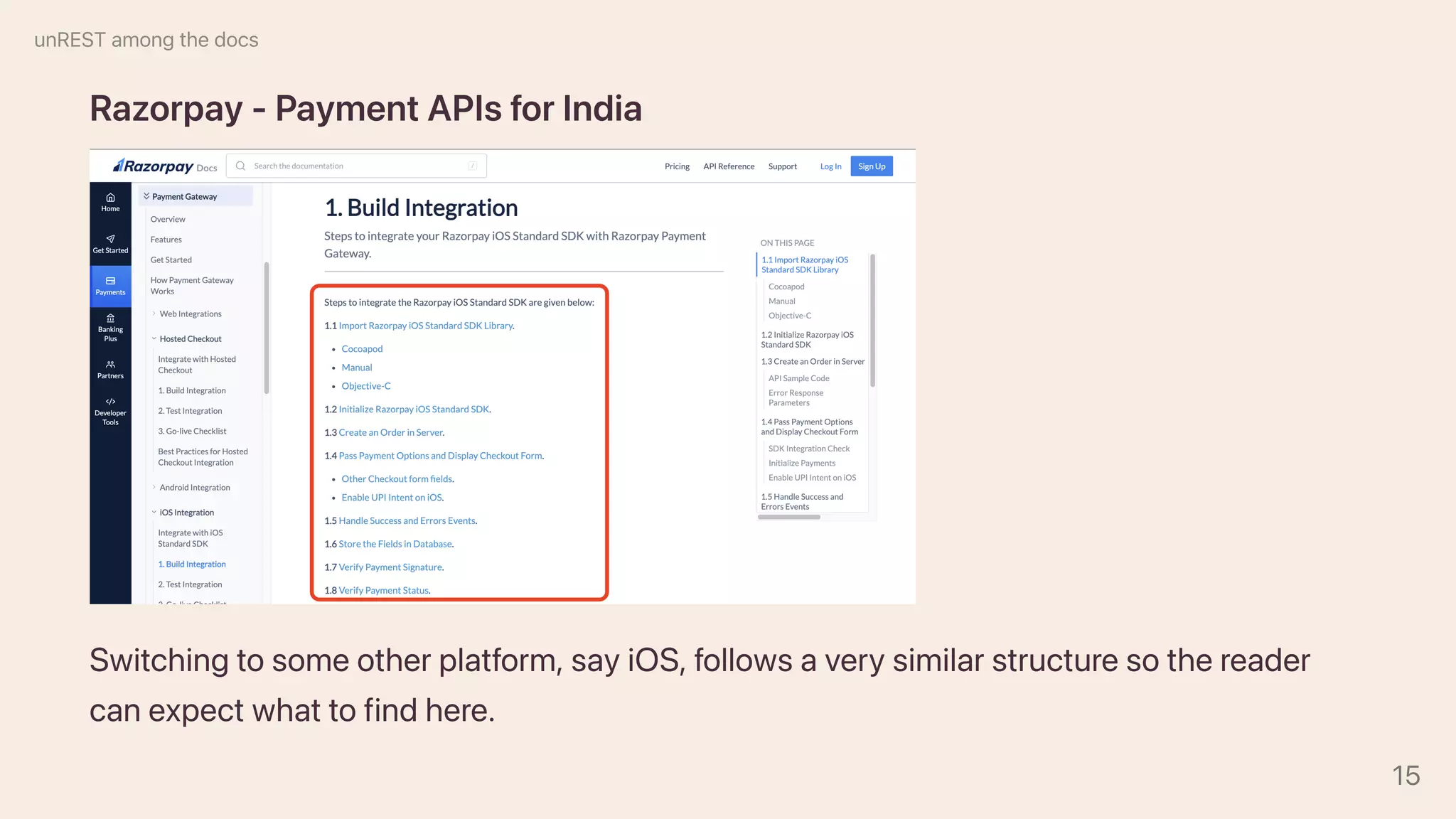Click the Sign Up button
1456x819 pixels.
(872, 166)
